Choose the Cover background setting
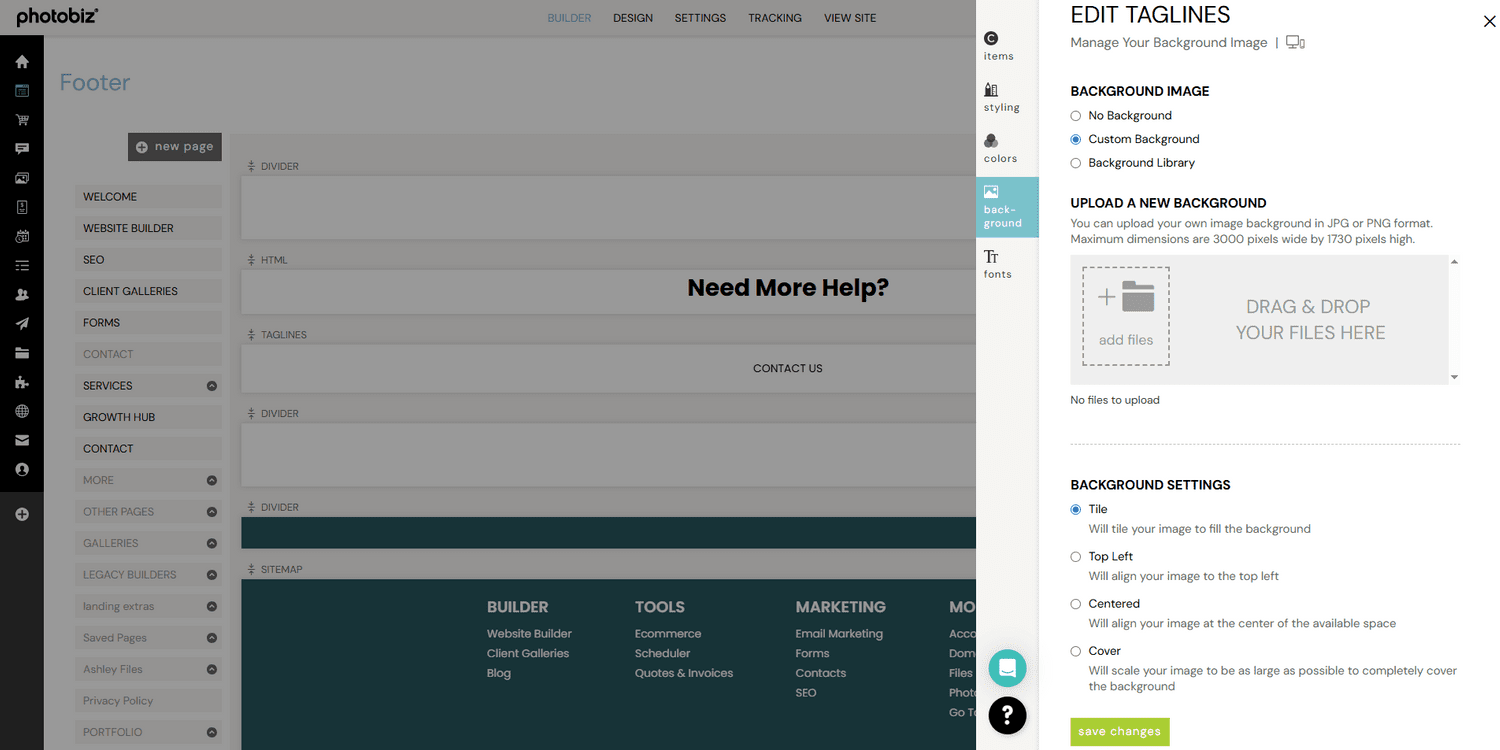 pyautogui.click(x=1076, y=651)
